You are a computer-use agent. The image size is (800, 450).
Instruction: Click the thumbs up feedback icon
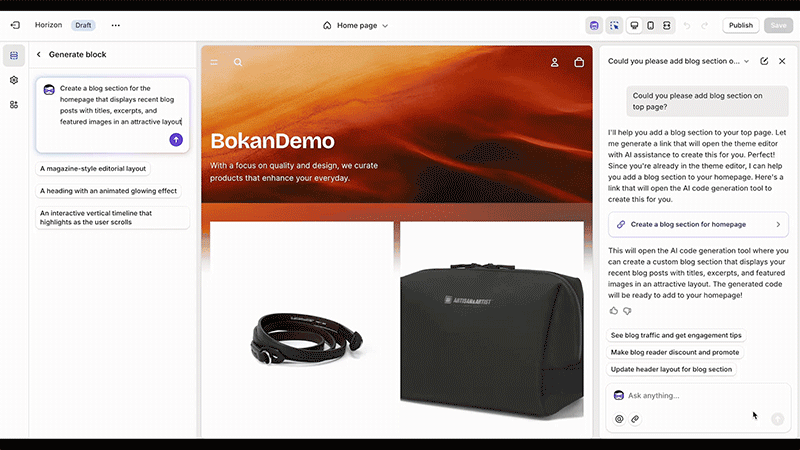614,311
